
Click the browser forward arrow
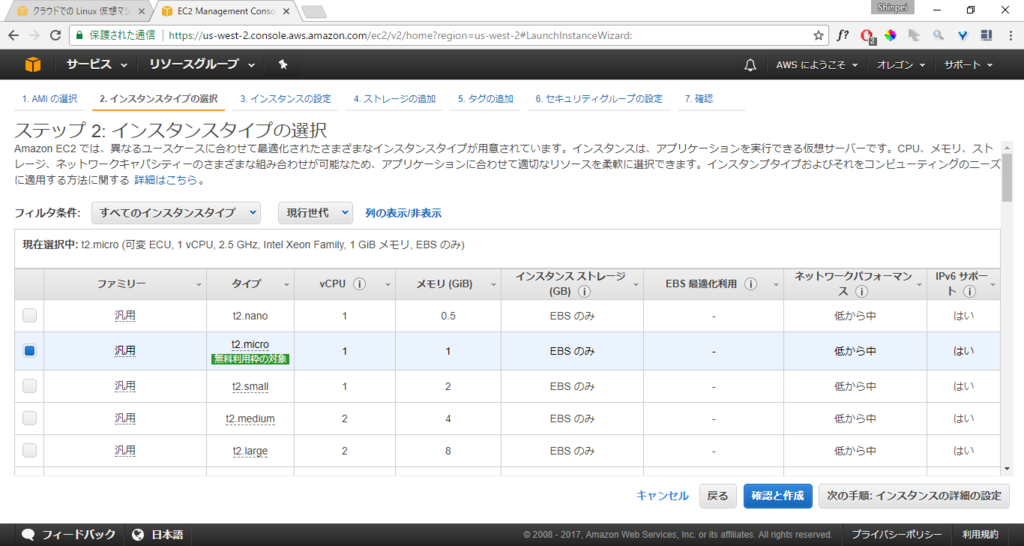(35, 35)
